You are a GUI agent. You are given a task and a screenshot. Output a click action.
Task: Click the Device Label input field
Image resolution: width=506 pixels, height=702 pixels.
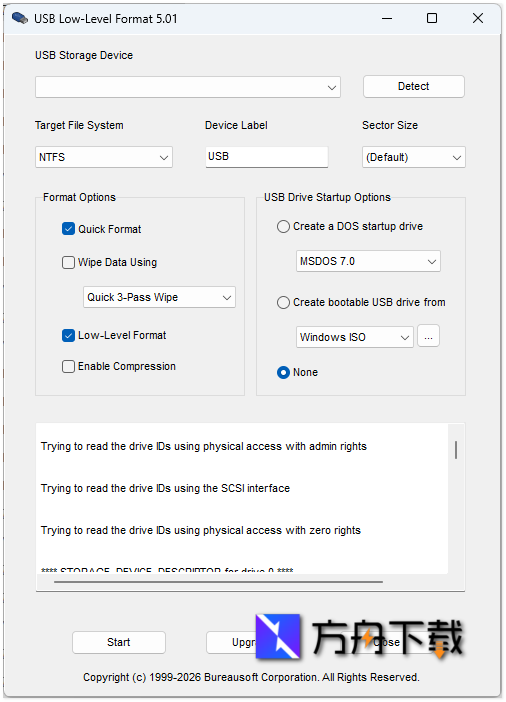[x=266, y=157]
